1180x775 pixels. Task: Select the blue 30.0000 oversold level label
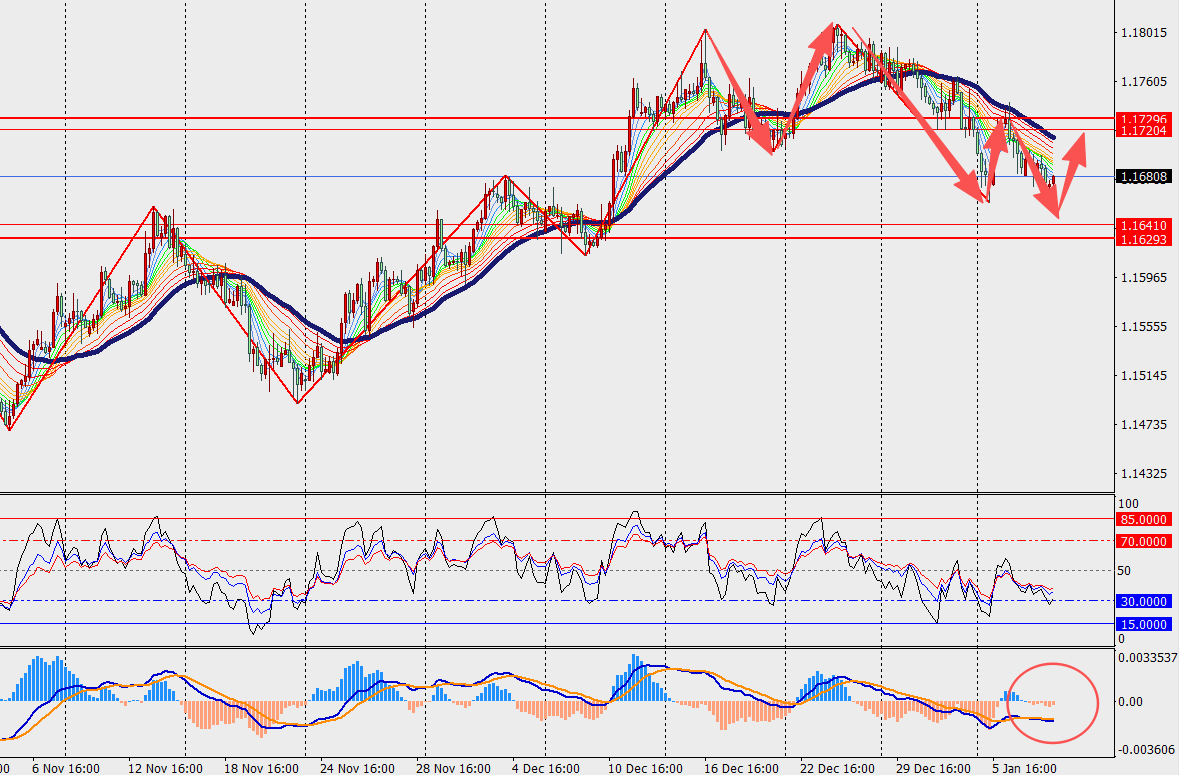point(1142,602)
